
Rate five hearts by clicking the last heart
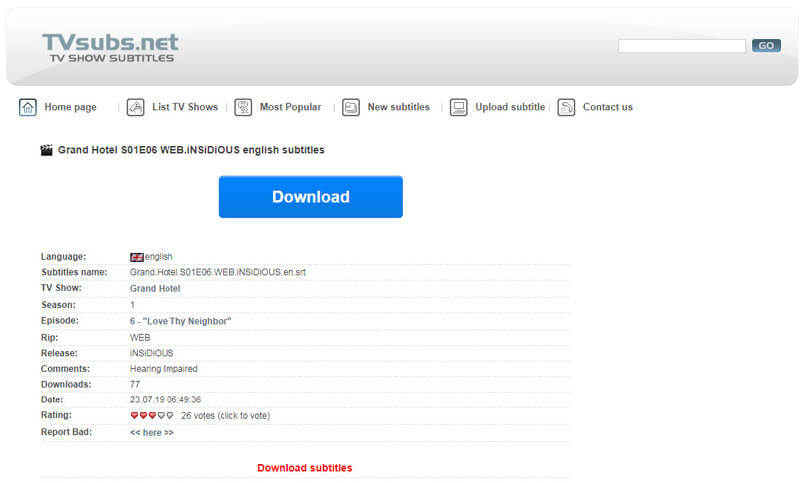pos(169,416)
